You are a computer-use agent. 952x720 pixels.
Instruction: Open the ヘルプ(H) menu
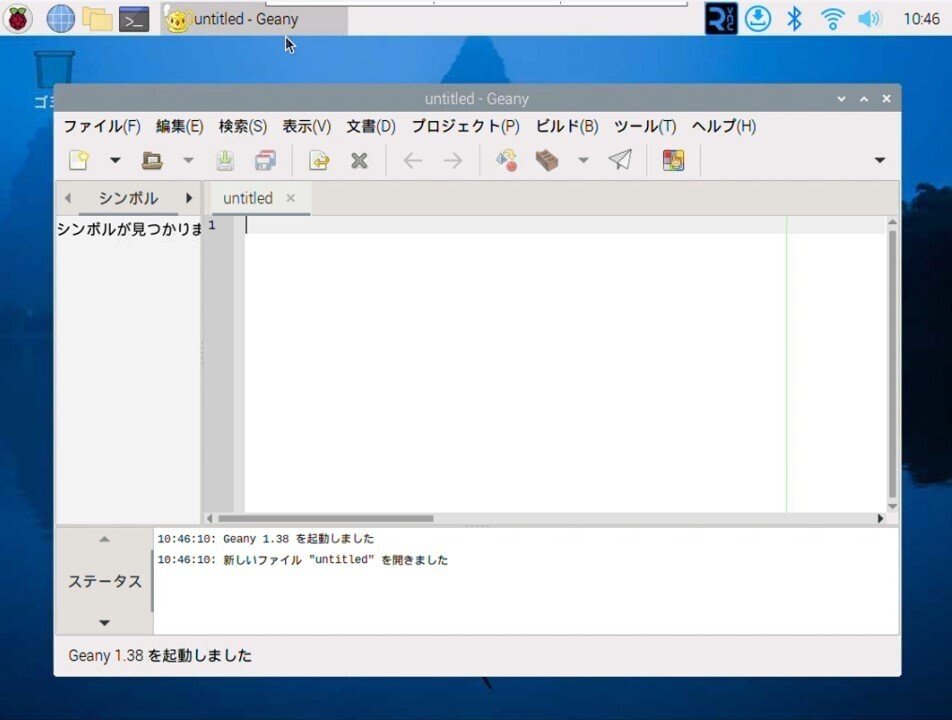click(x=724, y=126)
